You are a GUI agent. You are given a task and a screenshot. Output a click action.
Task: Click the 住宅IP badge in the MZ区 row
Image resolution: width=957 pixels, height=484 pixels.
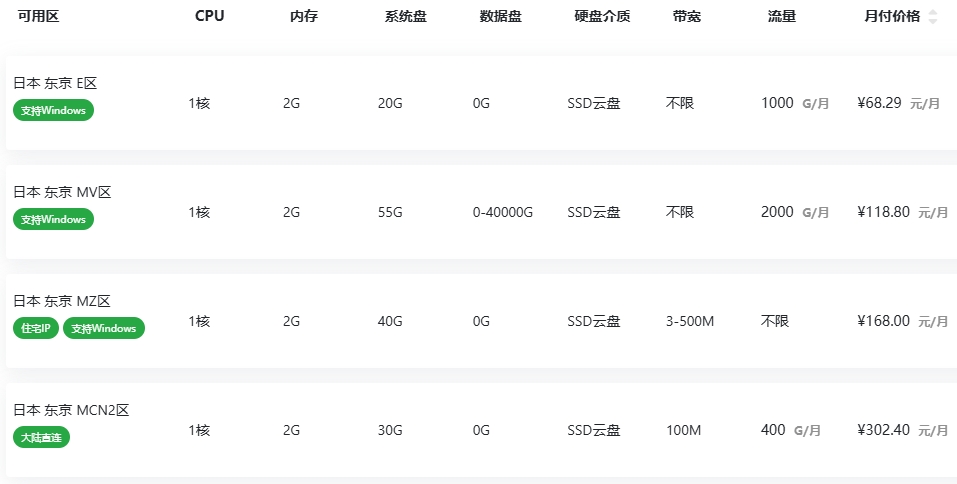pos(36,328)
